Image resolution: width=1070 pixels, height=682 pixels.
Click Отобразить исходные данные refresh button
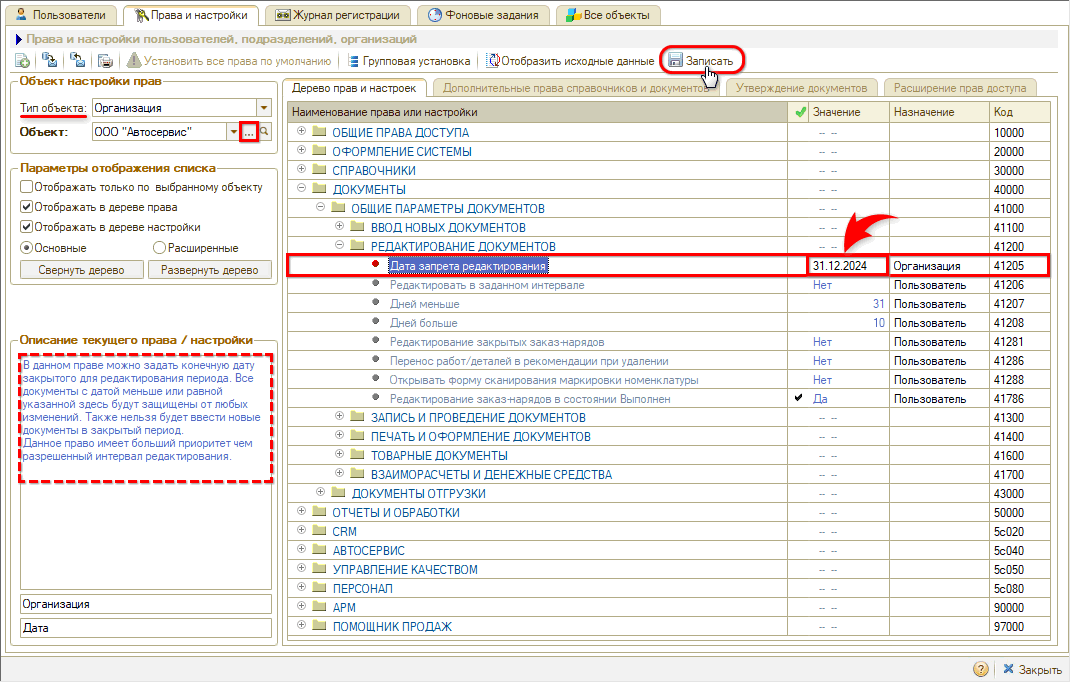click(x=570, y=61)
